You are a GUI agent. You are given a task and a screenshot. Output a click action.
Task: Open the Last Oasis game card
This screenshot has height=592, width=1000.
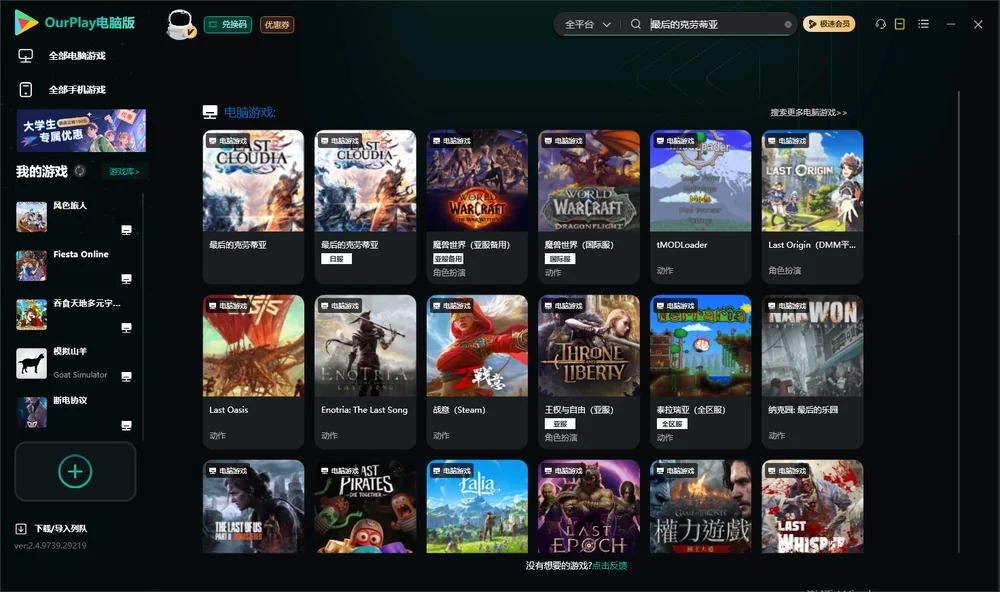tap(253, 372)
